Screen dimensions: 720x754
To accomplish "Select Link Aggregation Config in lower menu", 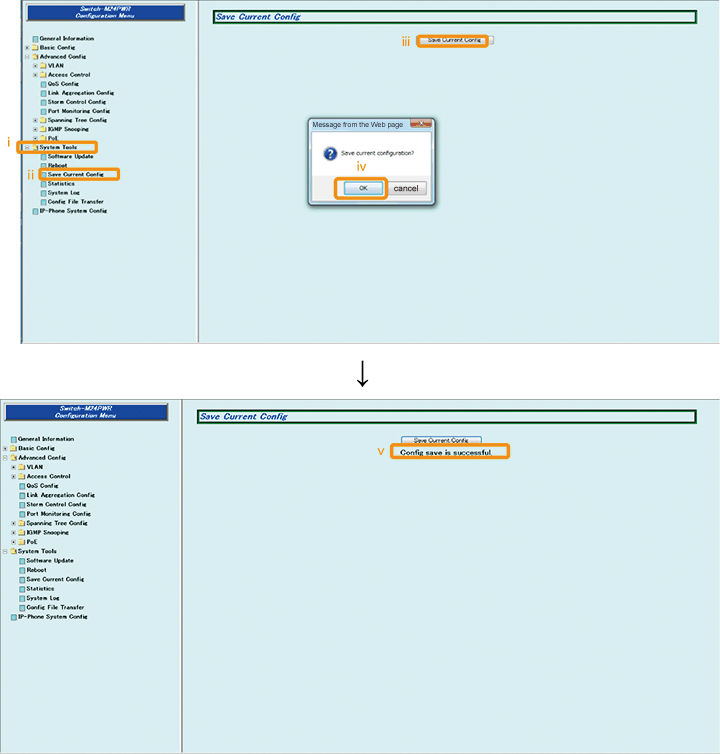I will pyautogui.click(x=60, y=495).
